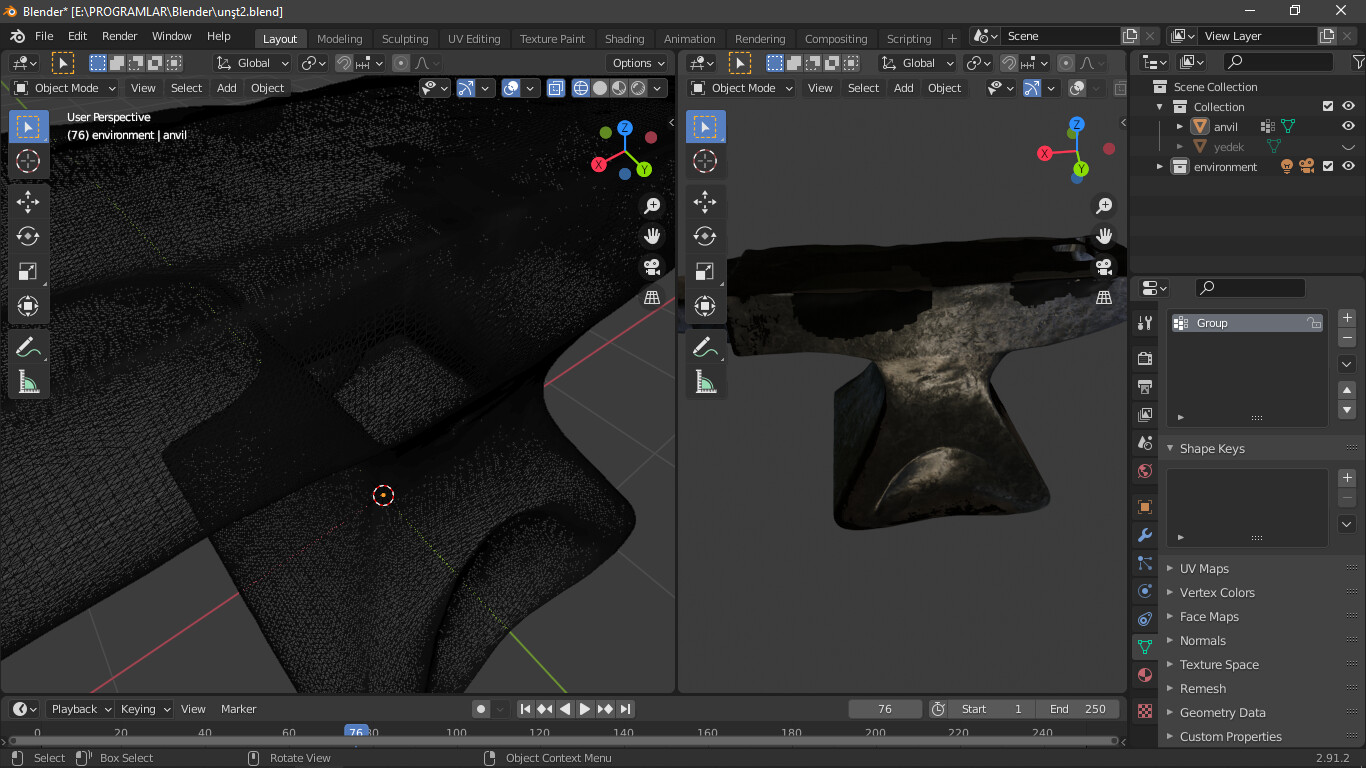Switch left viewport to wireframe shading
This screenshot has width=1366, height=768.
tap(581, 88)
